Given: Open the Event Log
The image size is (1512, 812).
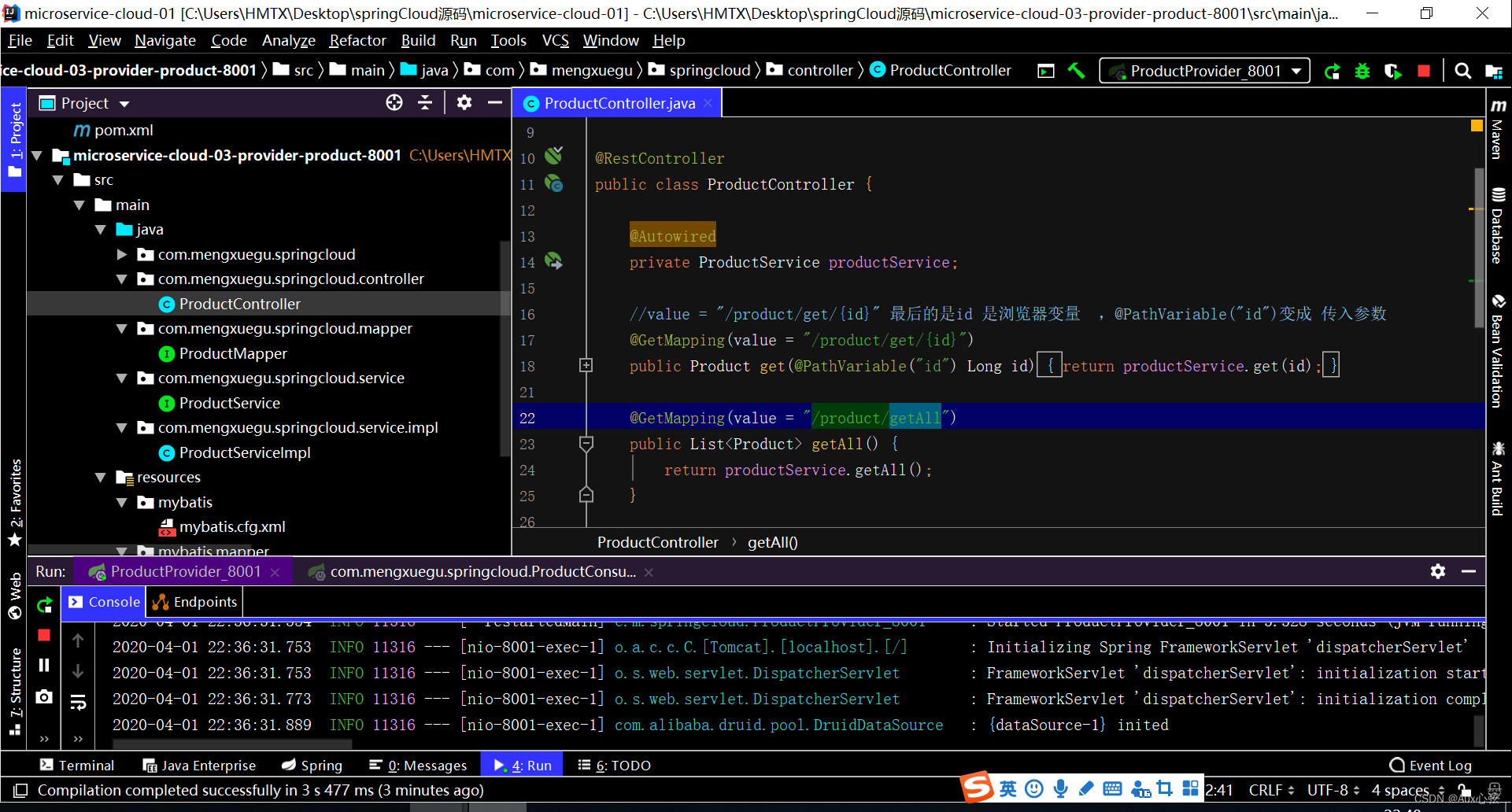Looking at the screenshot, I should pyautogui.click(x=1430, y=765).
